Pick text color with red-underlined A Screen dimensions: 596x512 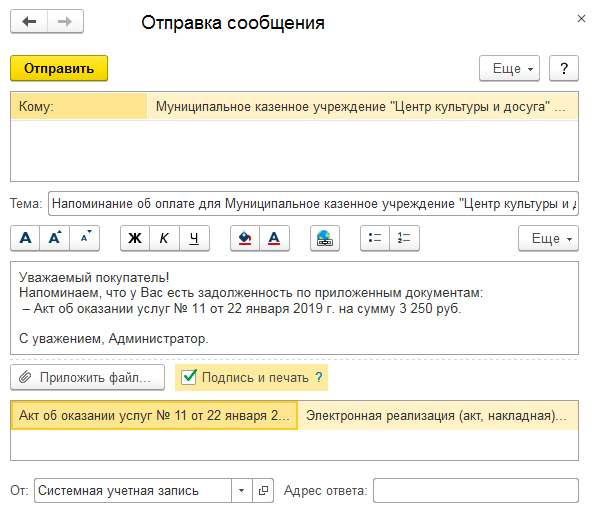(x=274, y=238)
